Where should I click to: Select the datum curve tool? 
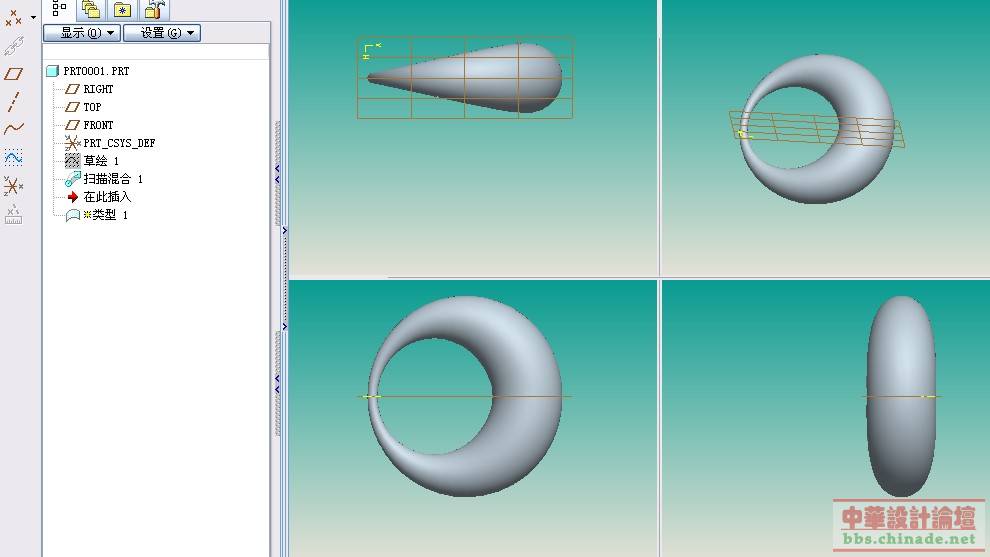click(13, 129)
